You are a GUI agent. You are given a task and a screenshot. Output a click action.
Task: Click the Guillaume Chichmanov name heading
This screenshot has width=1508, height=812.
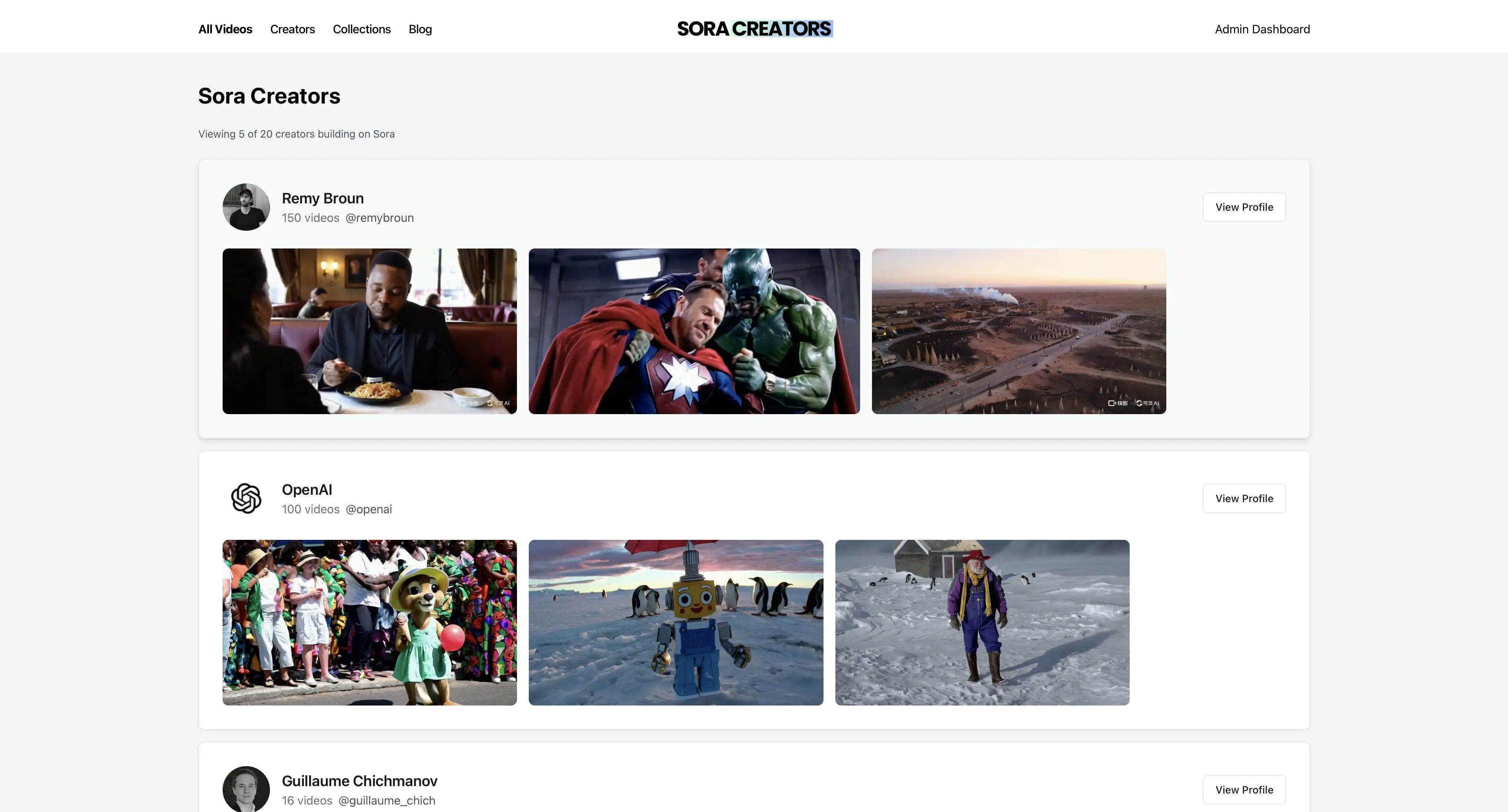(x=359, y=781)
